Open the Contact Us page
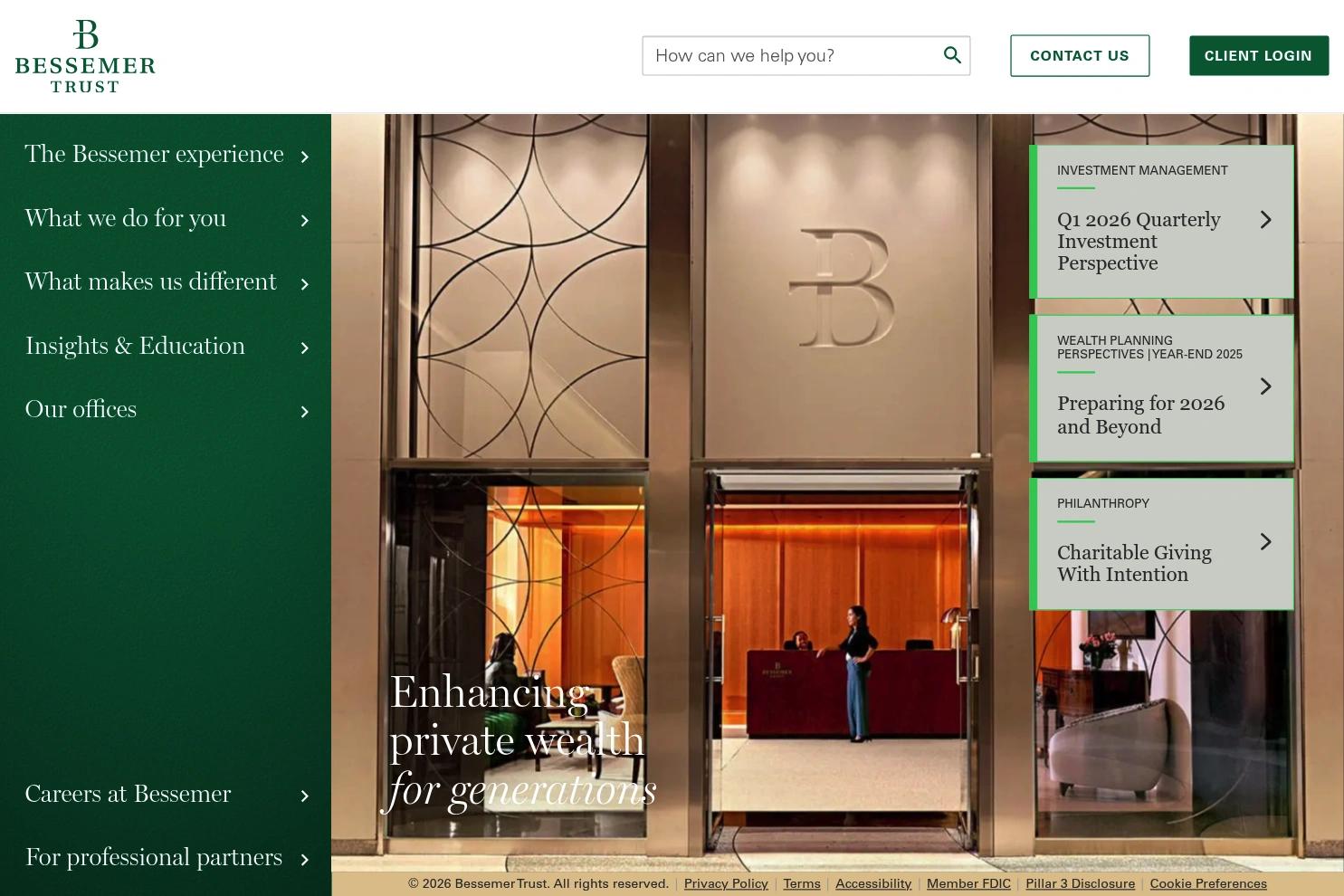Image resolution: width=1344 pixels, height=896 pixels. click(1080, 56)
